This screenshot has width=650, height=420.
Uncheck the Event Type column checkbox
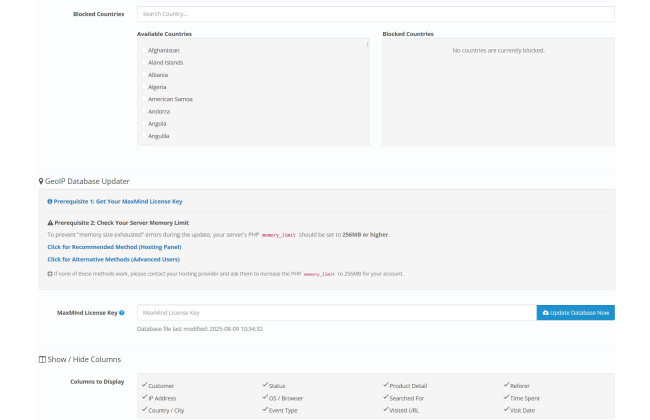click(x=265, y=409)
